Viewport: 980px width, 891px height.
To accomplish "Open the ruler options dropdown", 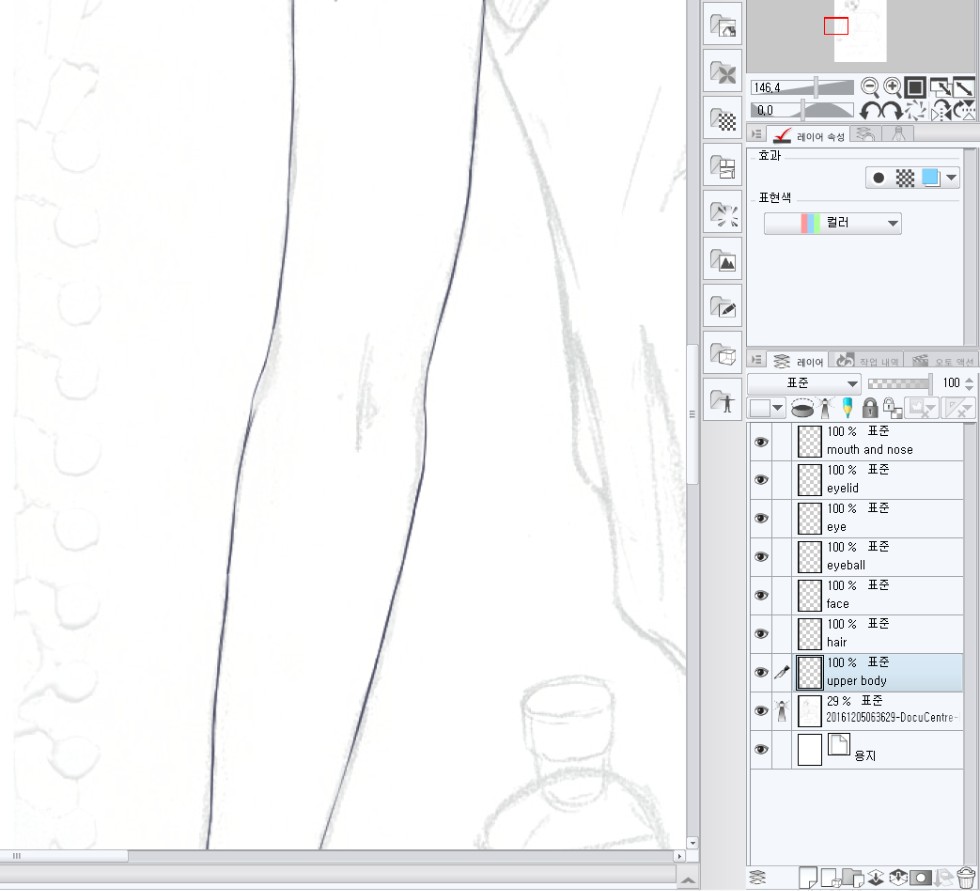I will click(x=958, y=409).
